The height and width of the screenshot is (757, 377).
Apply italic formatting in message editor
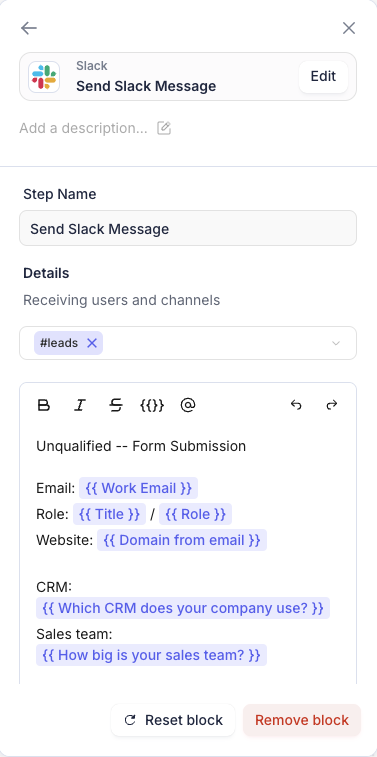click(x=80, y=405)
